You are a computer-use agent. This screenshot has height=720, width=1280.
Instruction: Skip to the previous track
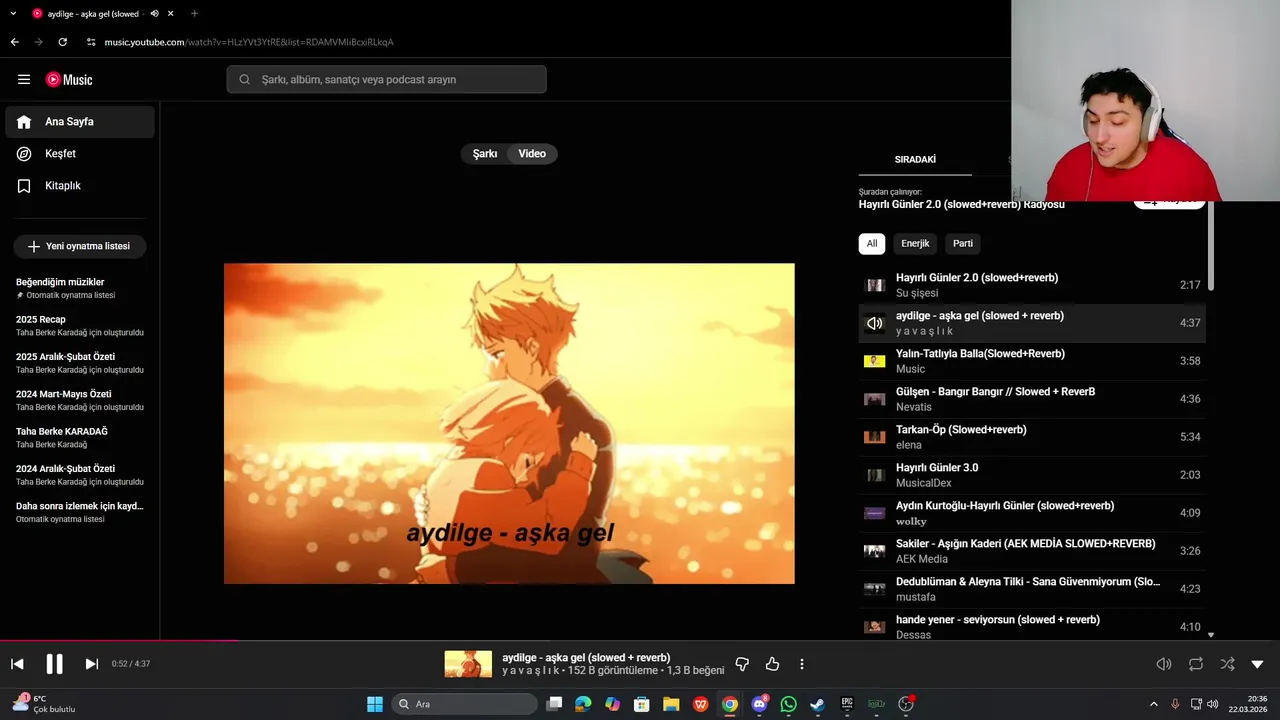[x=17, y=664]
